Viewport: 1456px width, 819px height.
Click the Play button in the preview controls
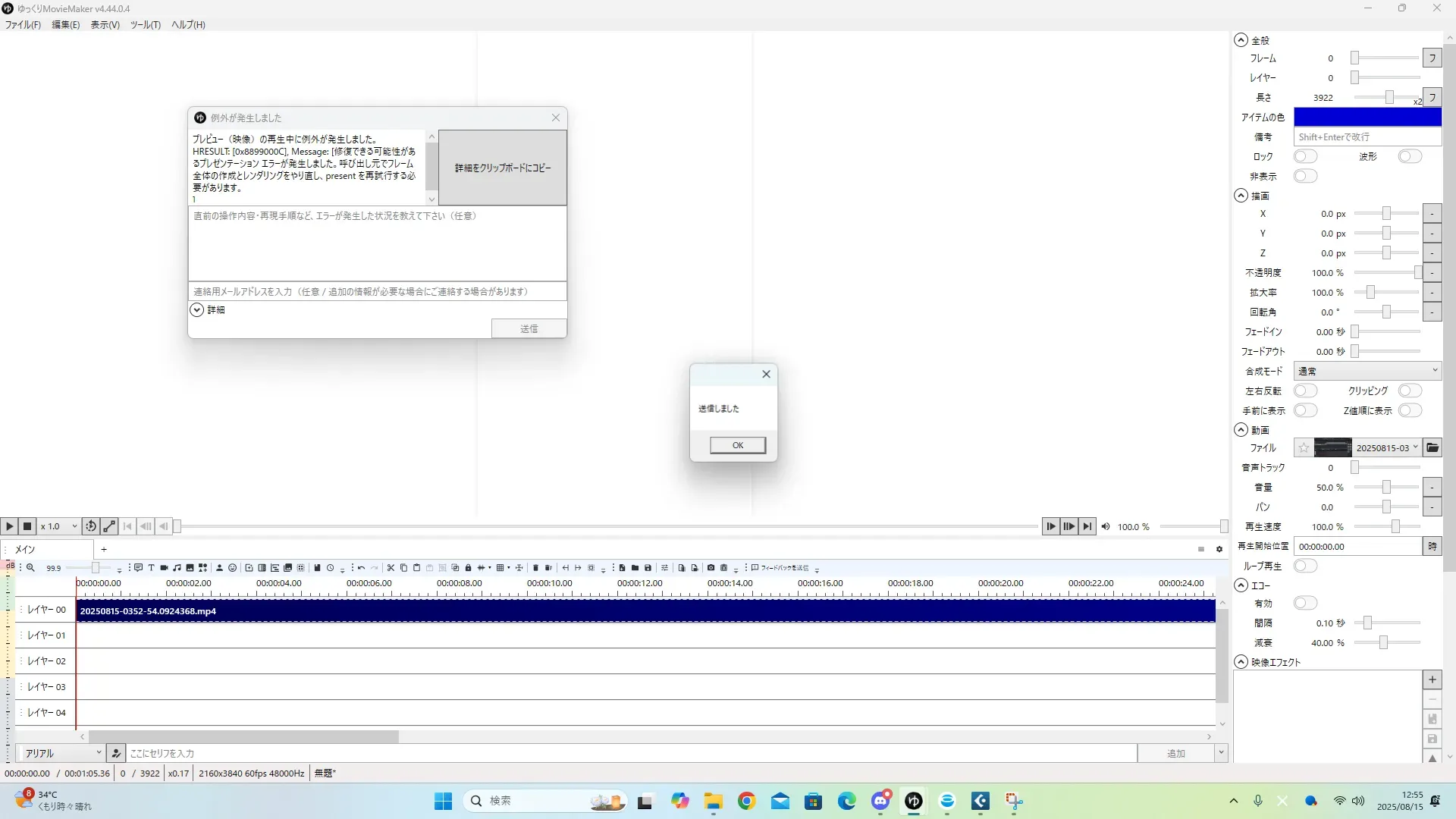(x=9, y=526)
